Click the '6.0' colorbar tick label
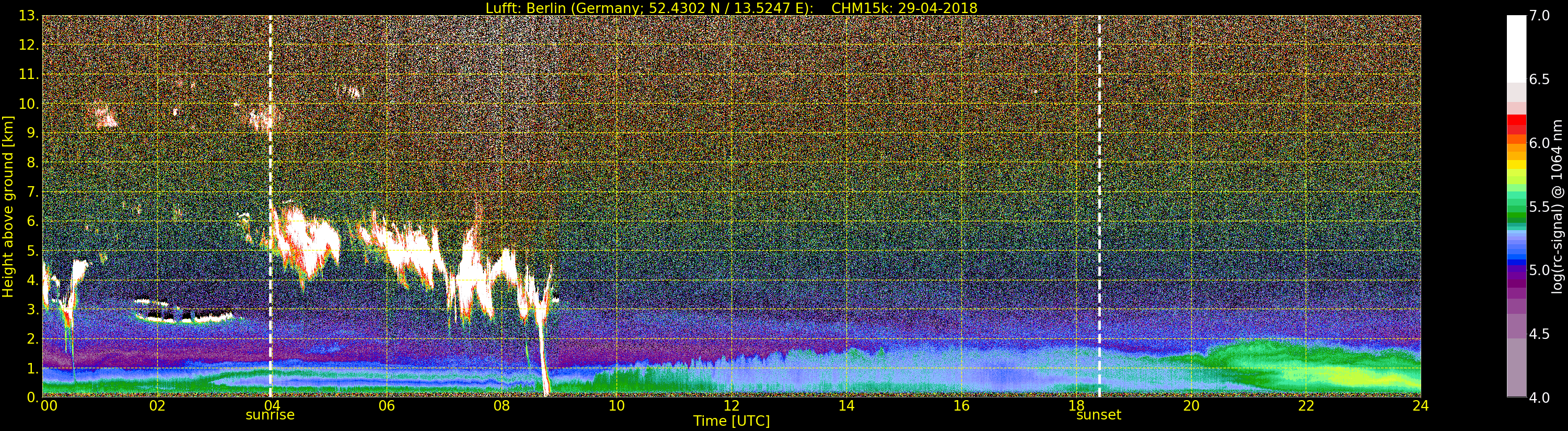 click(x=1539, y=143)
